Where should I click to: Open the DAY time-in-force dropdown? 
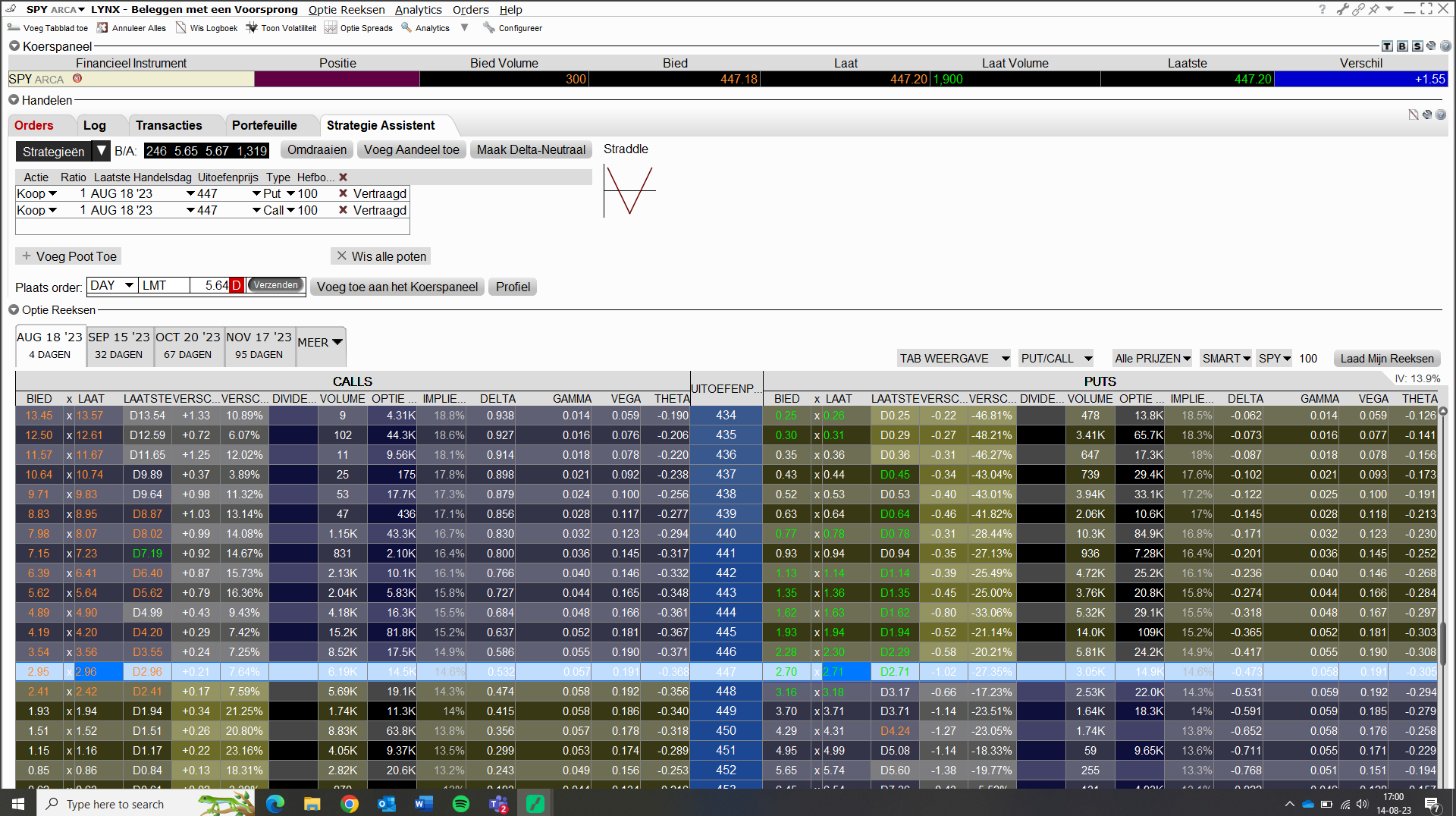[x=130, y=285]
